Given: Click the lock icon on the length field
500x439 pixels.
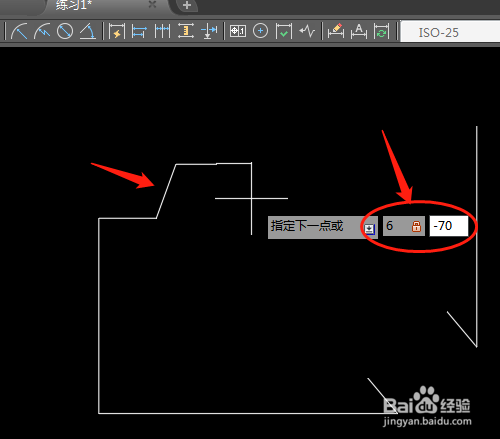Looking at the screenshot, I should (x=416, y=226).
